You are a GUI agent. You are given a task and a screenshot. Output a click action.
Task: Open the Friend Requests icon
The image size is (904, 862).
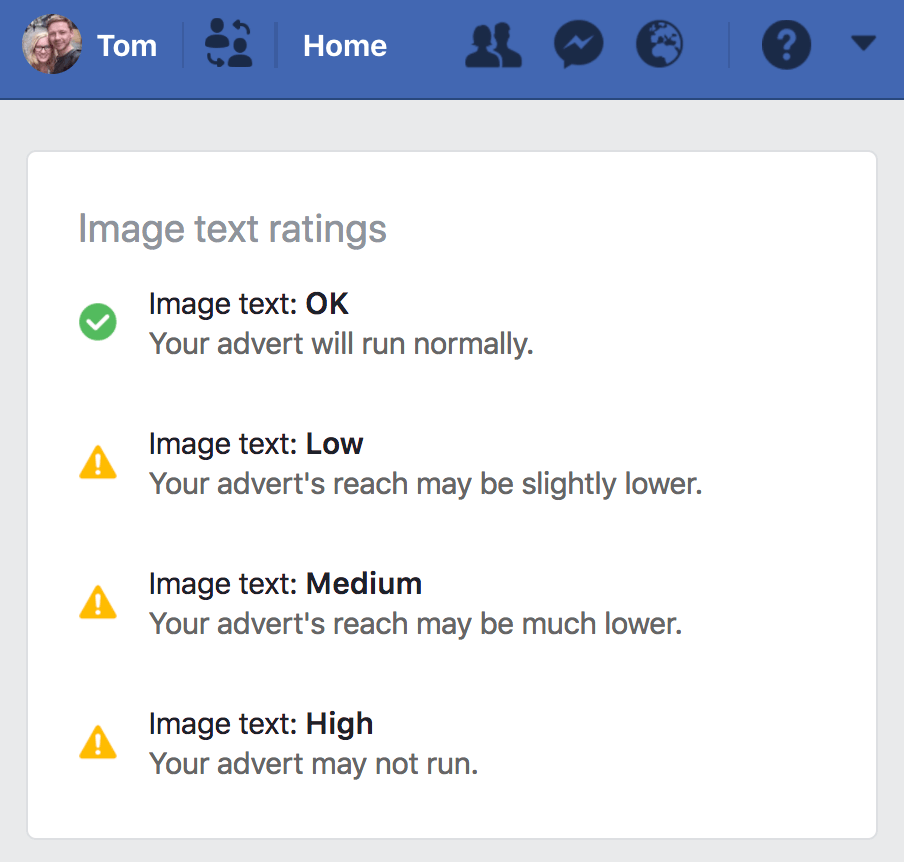click(x=493, y=44)
